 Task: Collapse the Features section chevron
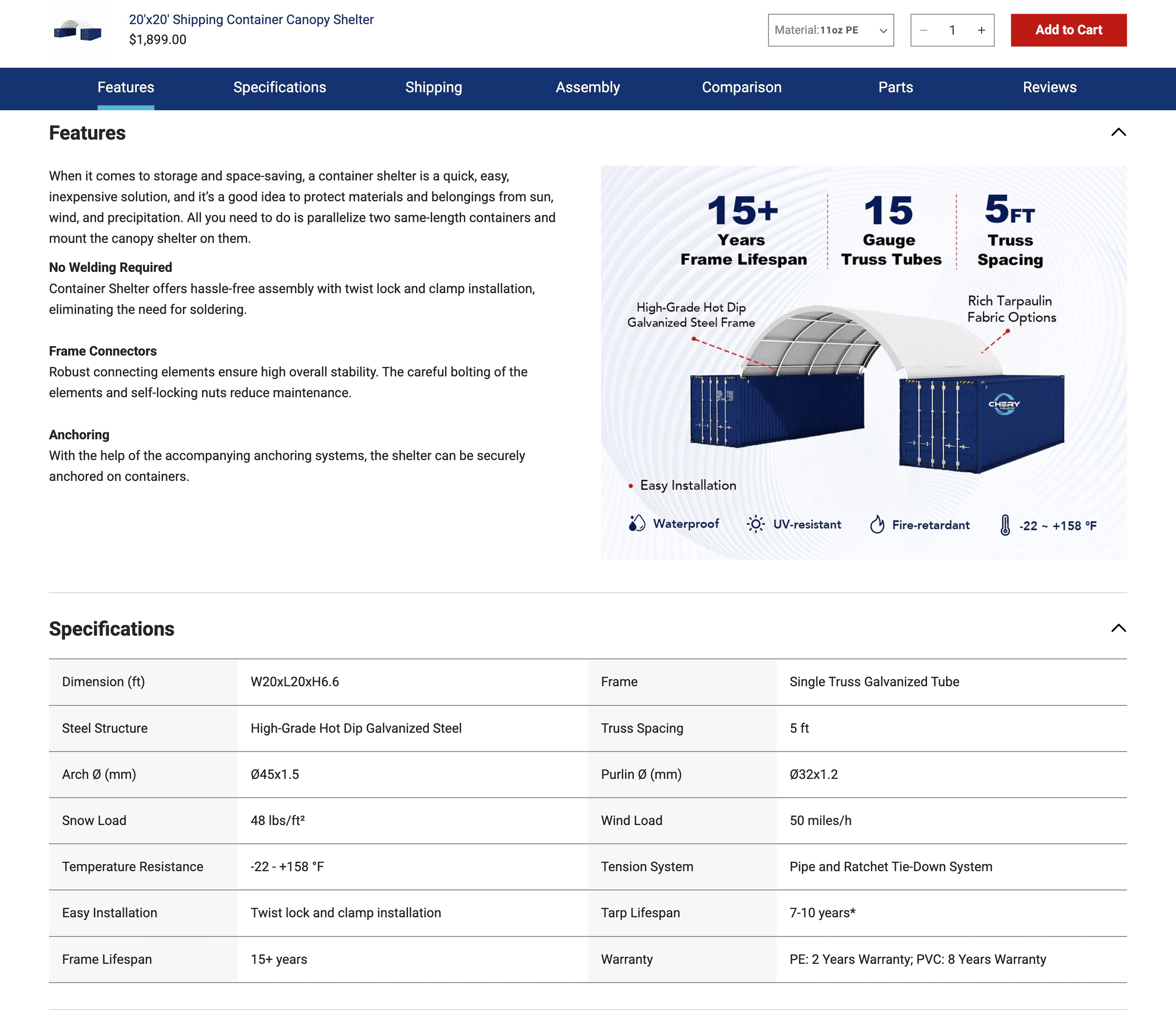(x=1118, y=132)
